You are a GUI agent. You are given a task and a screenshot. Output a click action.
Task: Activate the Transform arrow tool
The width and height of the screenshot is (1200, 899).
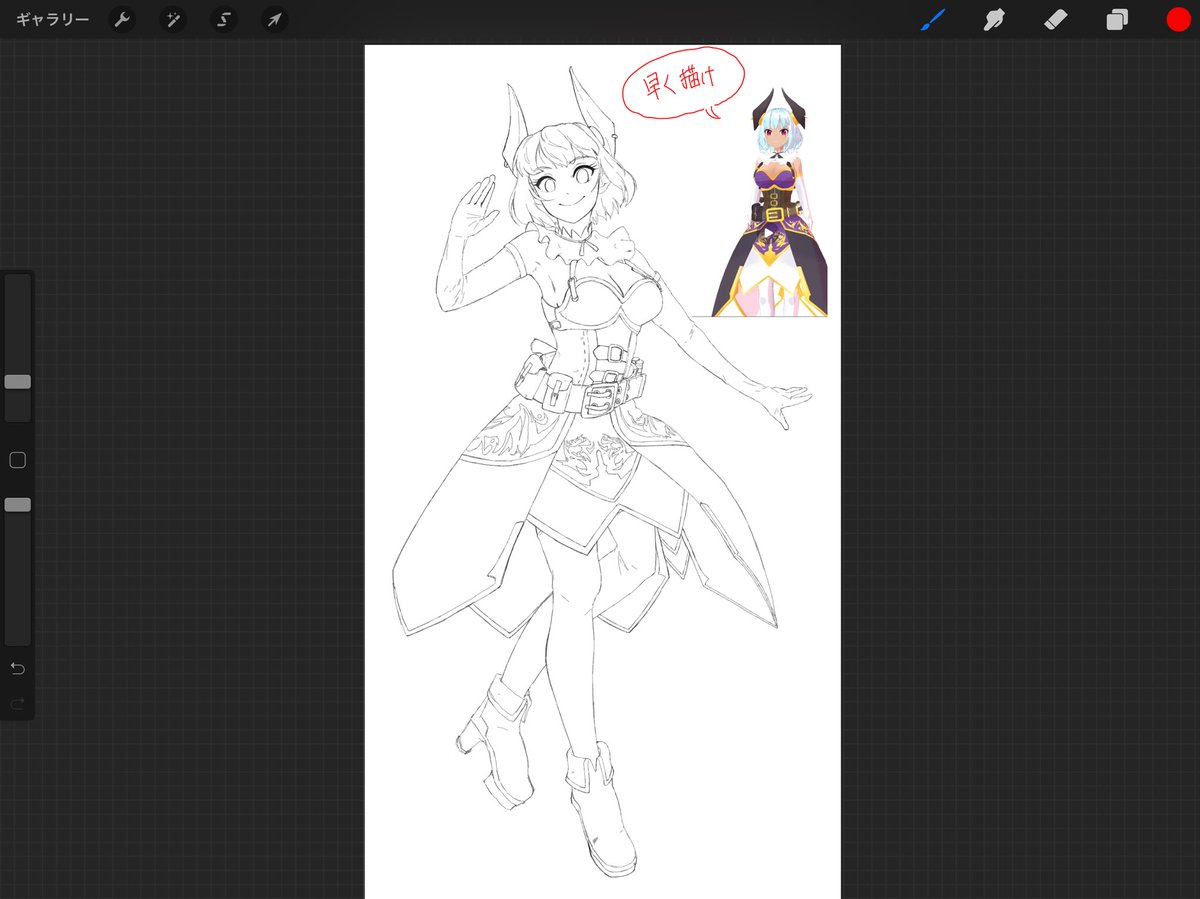coord(274,20)
